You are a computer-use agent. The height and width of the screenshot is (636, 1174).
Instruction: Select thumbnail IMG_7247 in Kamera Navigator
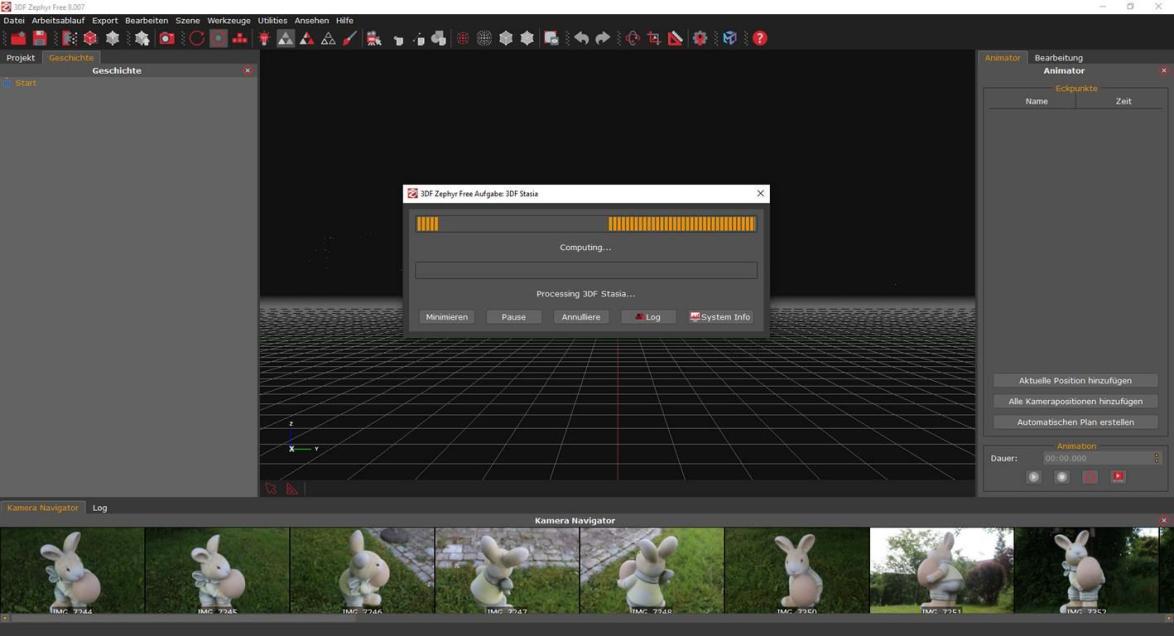coord(507,571)
